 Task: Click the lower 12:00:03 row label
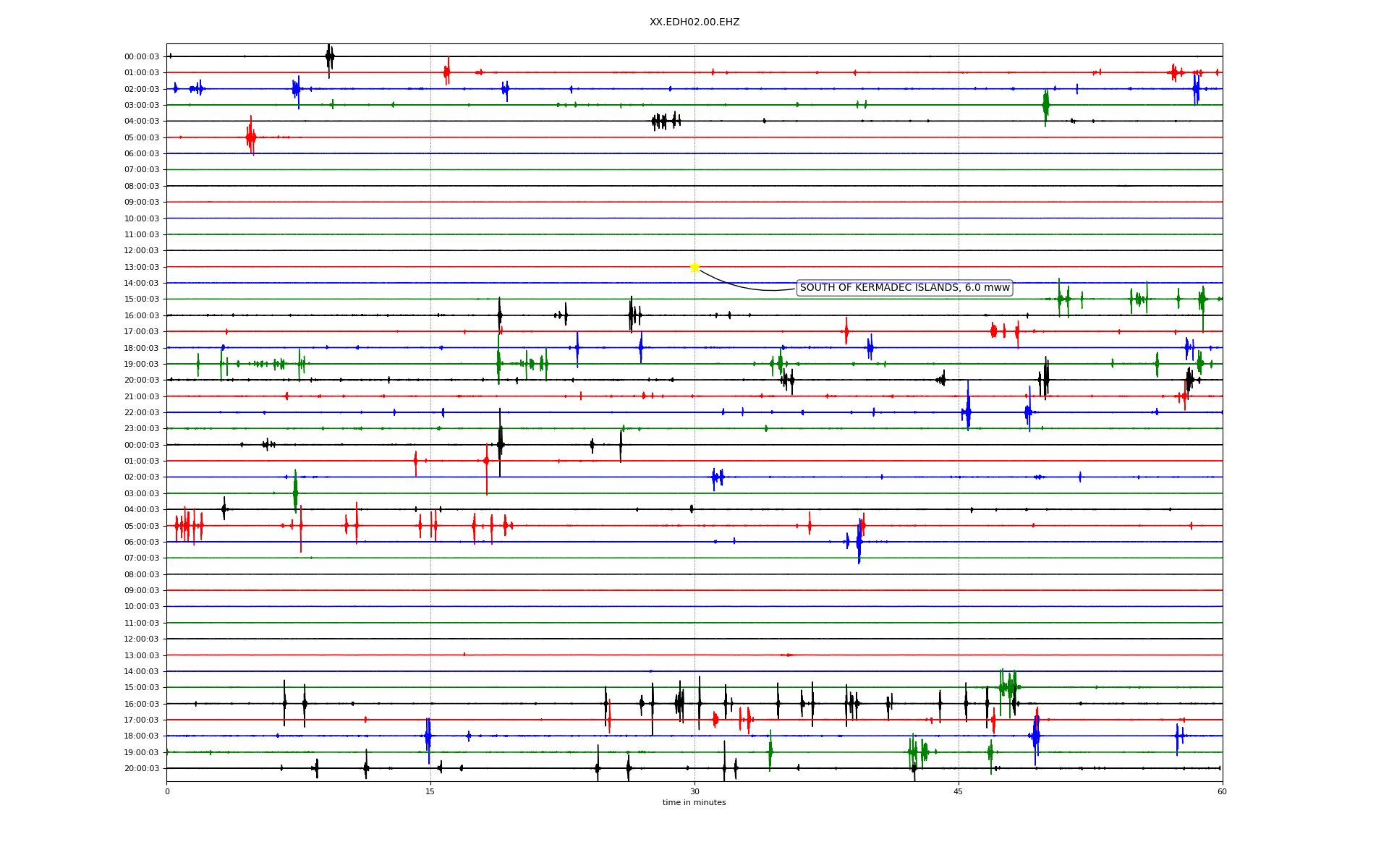tap(142, 639)
